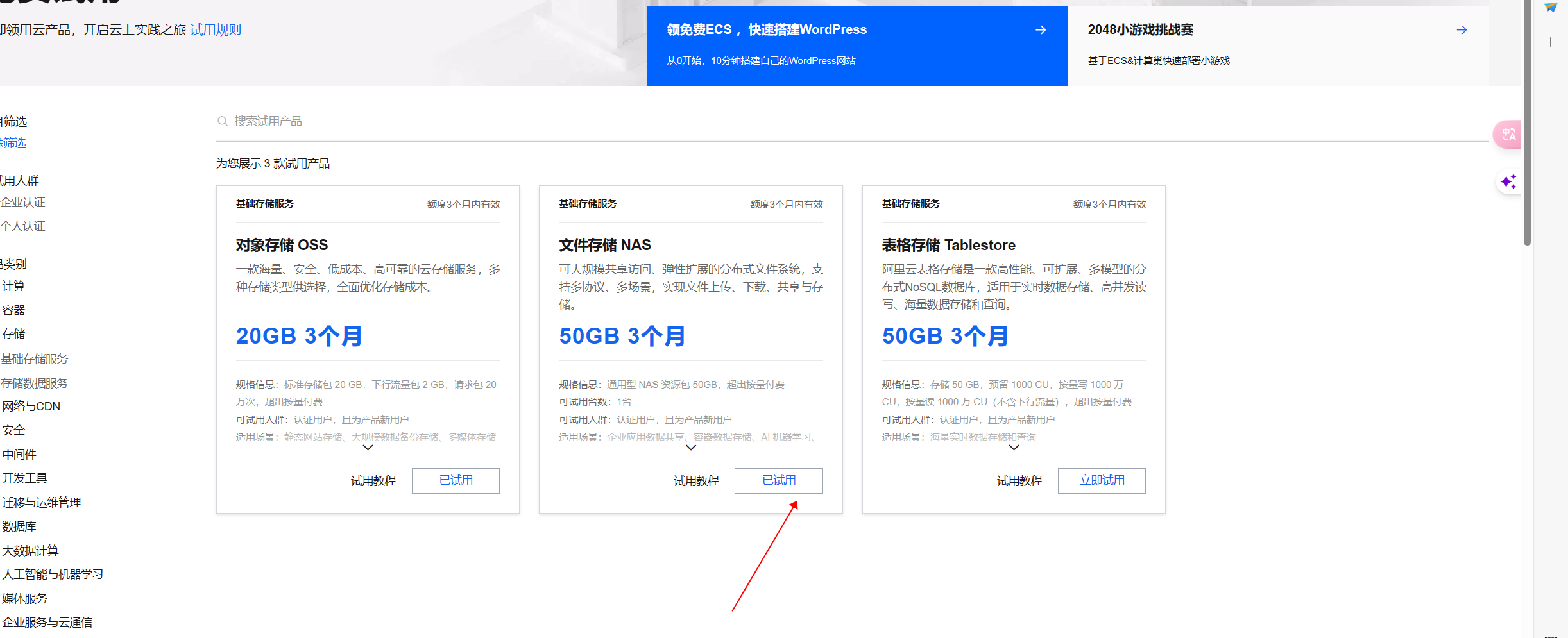Viewport: 1568px width, 638px height.
Task: Choose 基础存储服务 subcategory
Action: tap(34, 359)
